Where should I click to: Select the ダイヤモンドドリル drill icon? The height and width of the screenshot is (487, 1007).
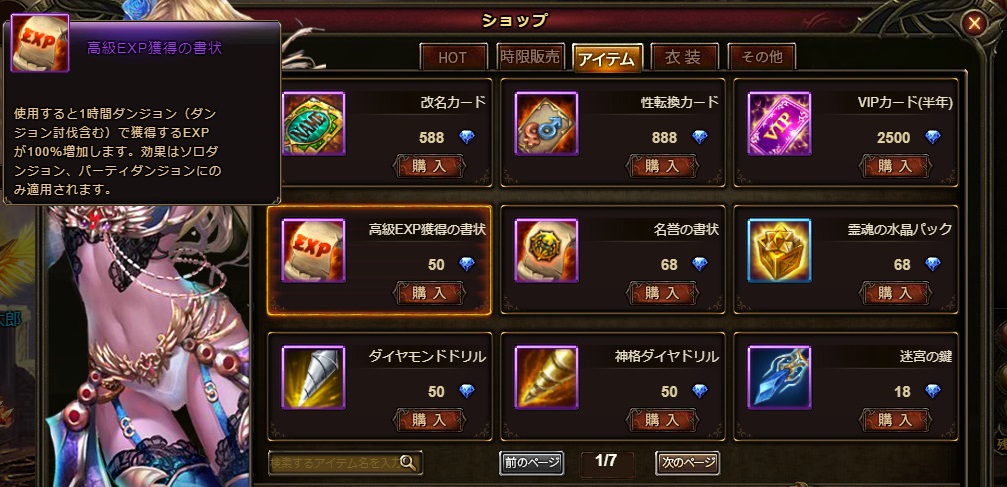point(313,378)
